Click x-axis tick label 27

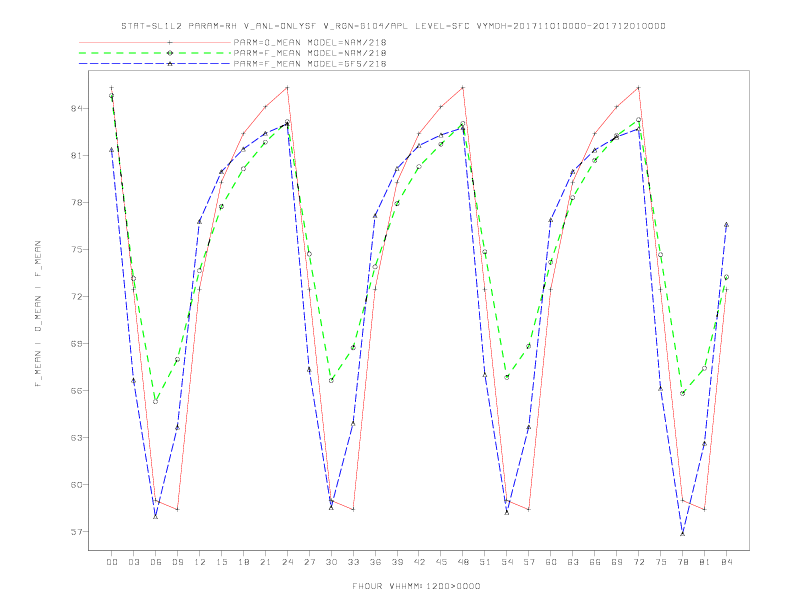[x=309, y=562]
